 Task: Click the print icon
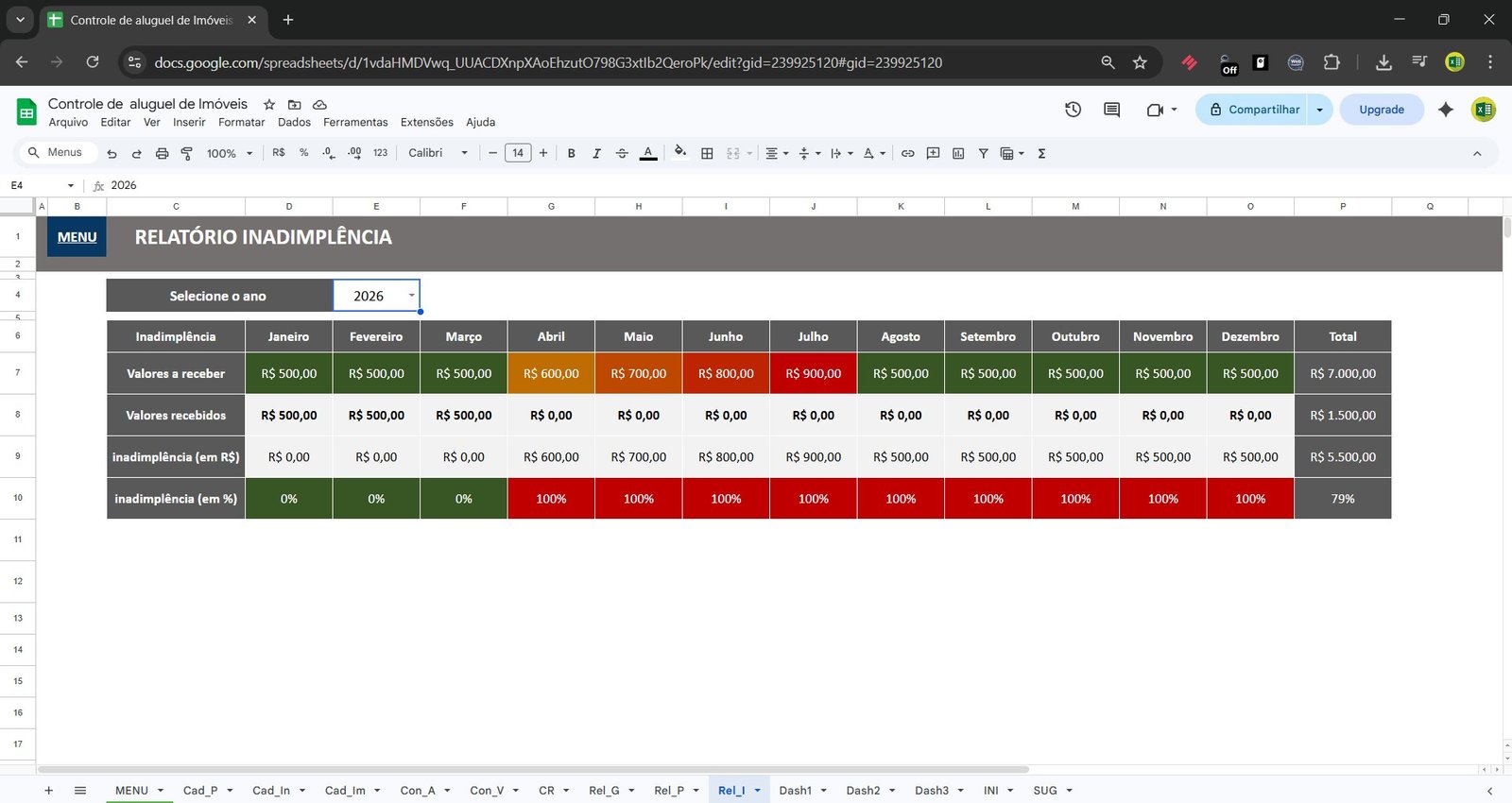162,153
